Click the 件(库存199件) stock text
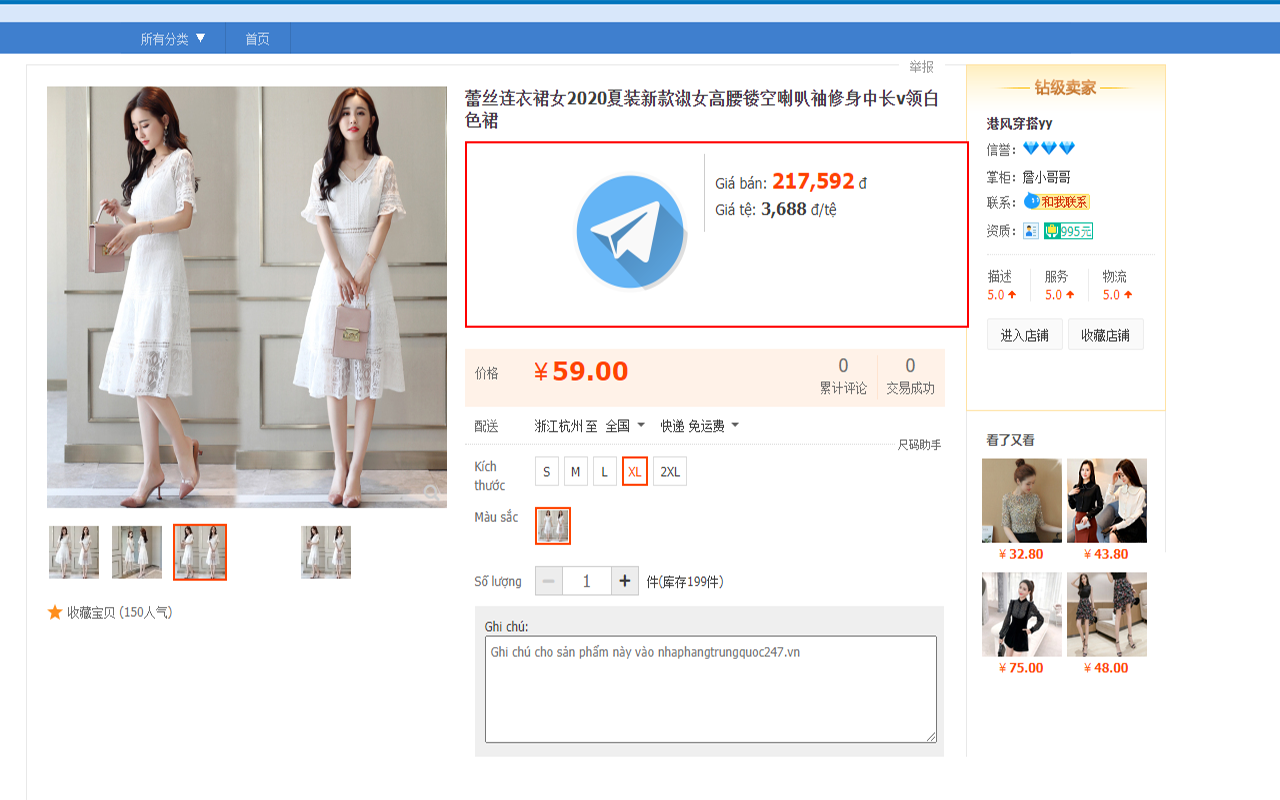 [x=684, y=581]
